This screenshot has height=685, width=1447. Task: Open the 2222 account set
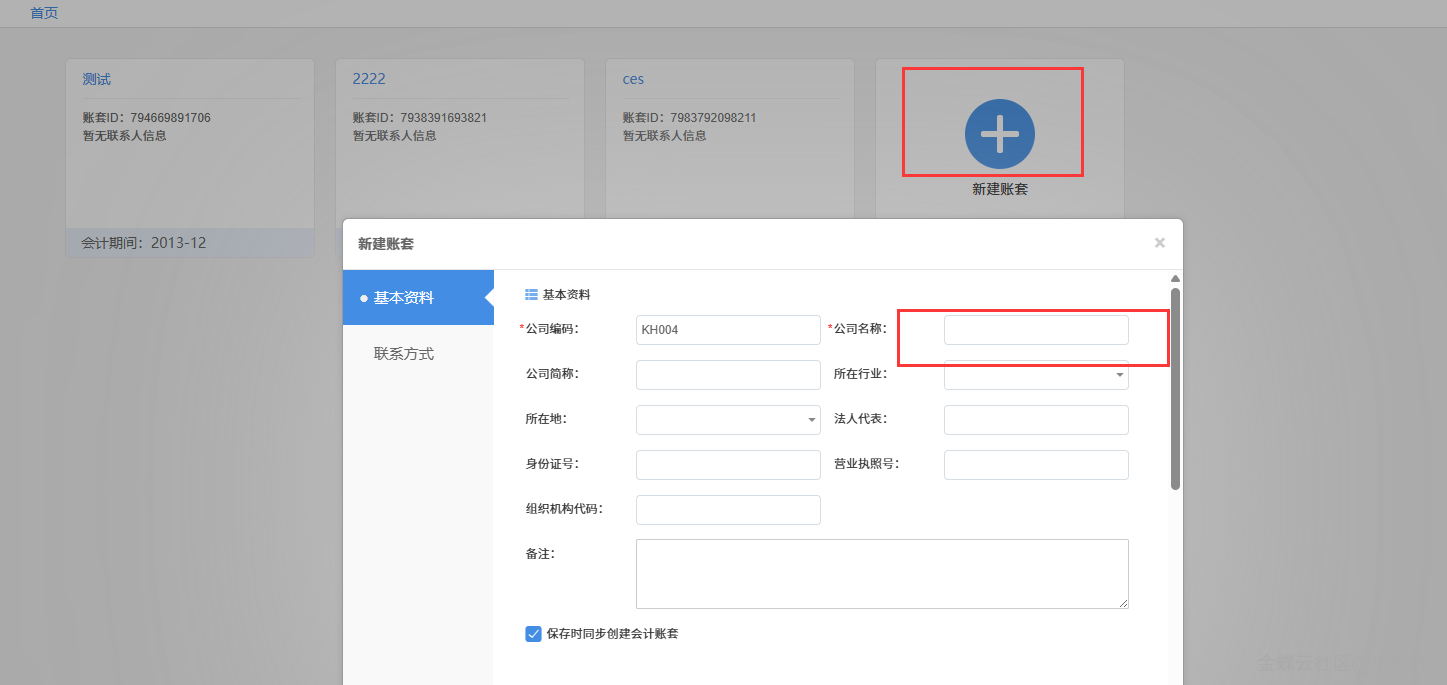(x=369, y=79)
